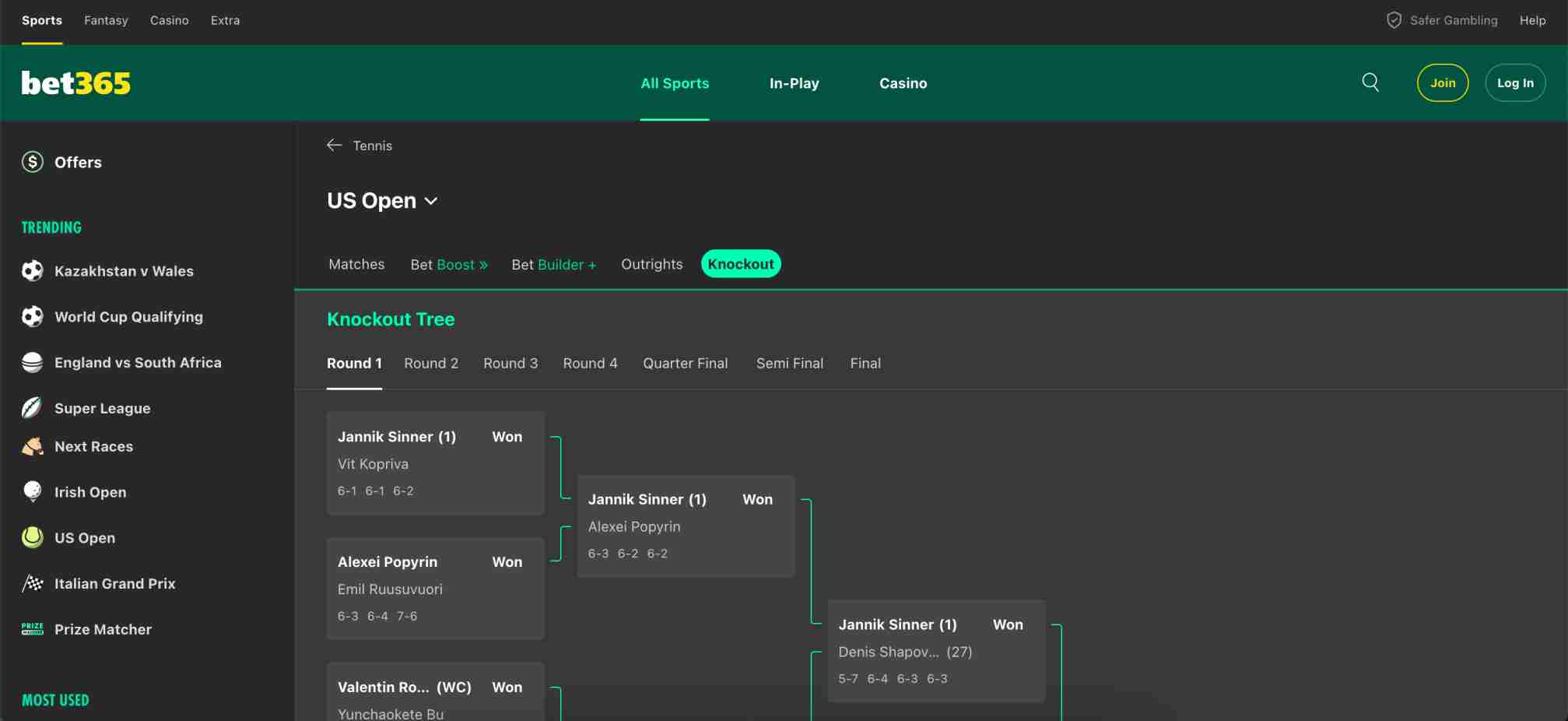Open Super League sidebar link
The image size is (1568, 721).
(x=102, y=408)
